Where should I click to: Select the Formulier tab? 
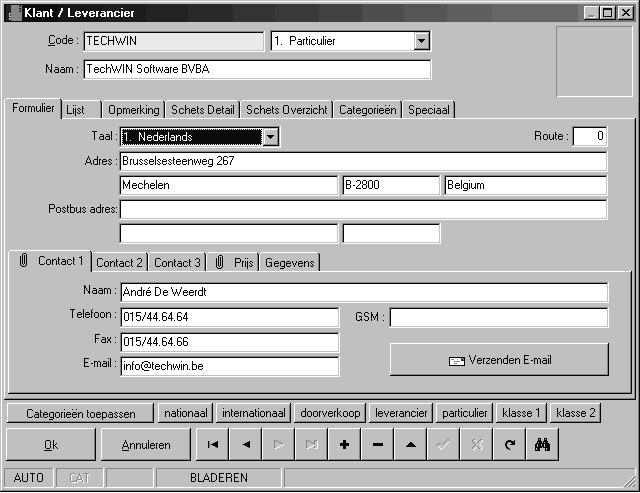33,109
